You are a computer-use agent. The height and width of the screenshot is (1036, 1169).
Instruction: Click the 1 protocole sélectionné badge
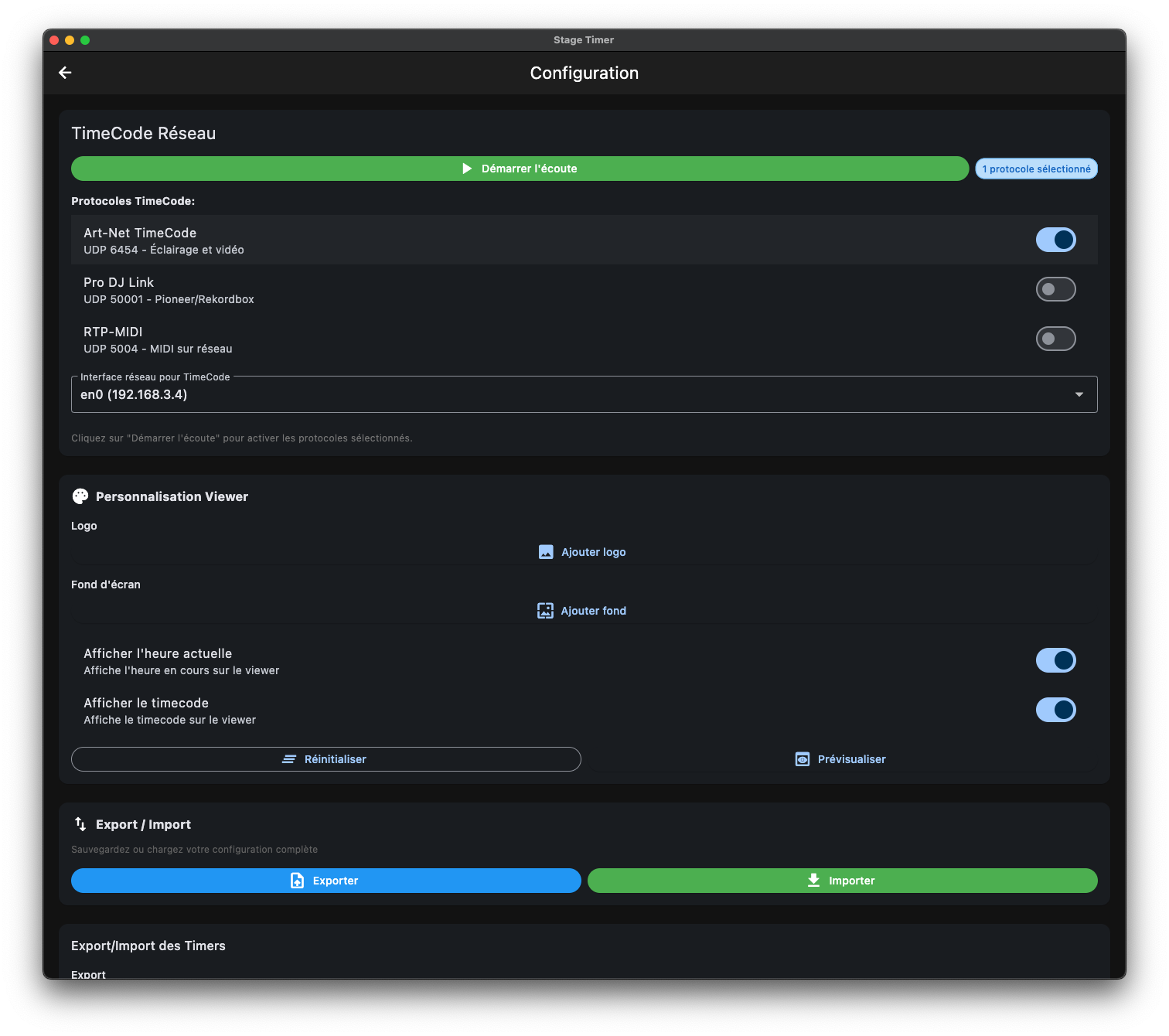pos(1036,168)
